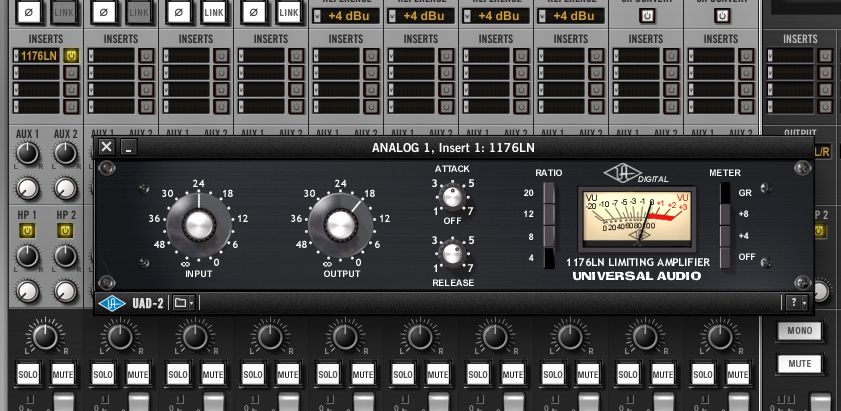Toggle polarity invert on channel 1

click(28, 12)
